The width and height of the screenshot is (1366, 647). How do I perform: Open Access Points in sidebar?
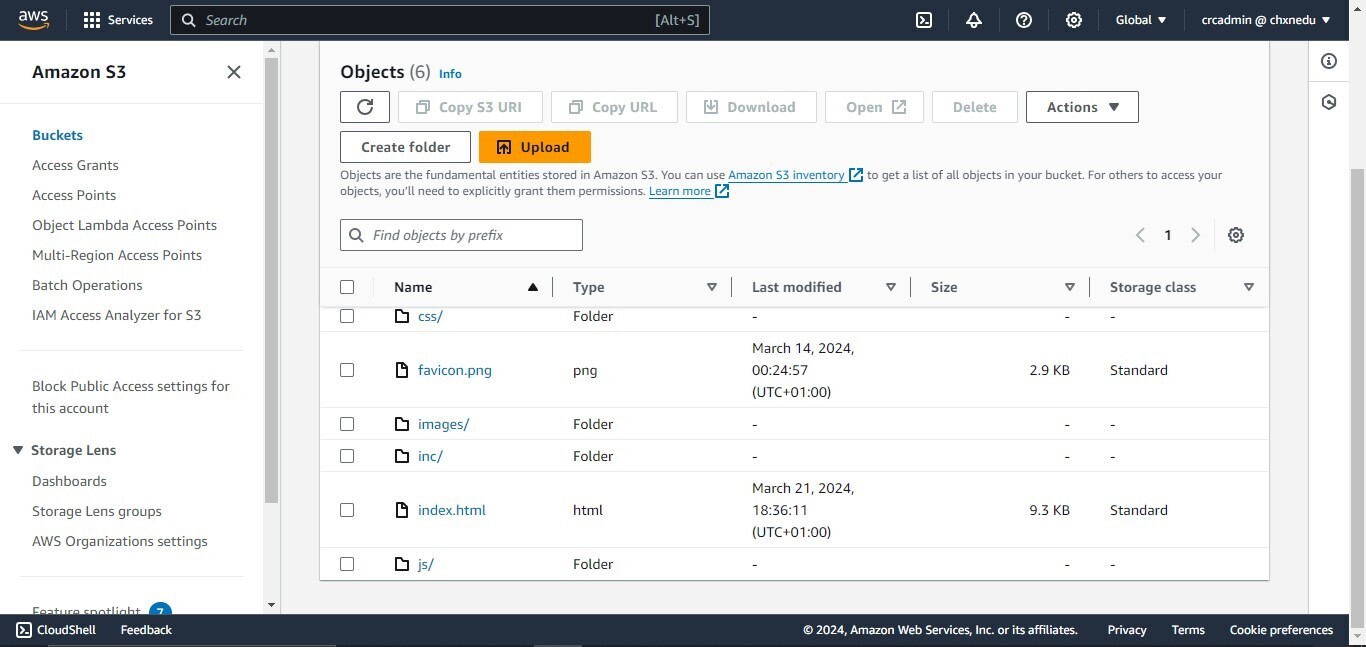tap(74, 195)
